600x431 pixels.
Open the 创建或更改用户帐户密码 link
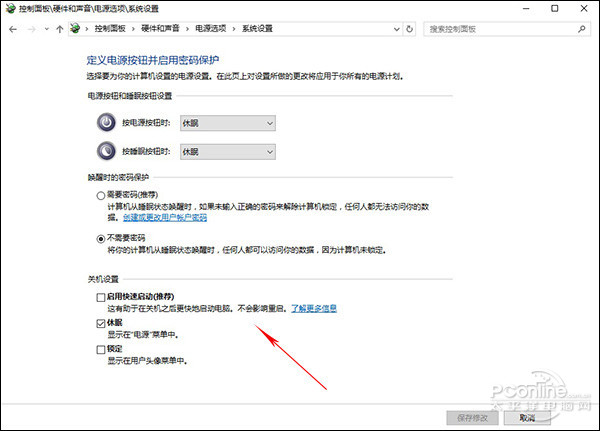point(165,217)
